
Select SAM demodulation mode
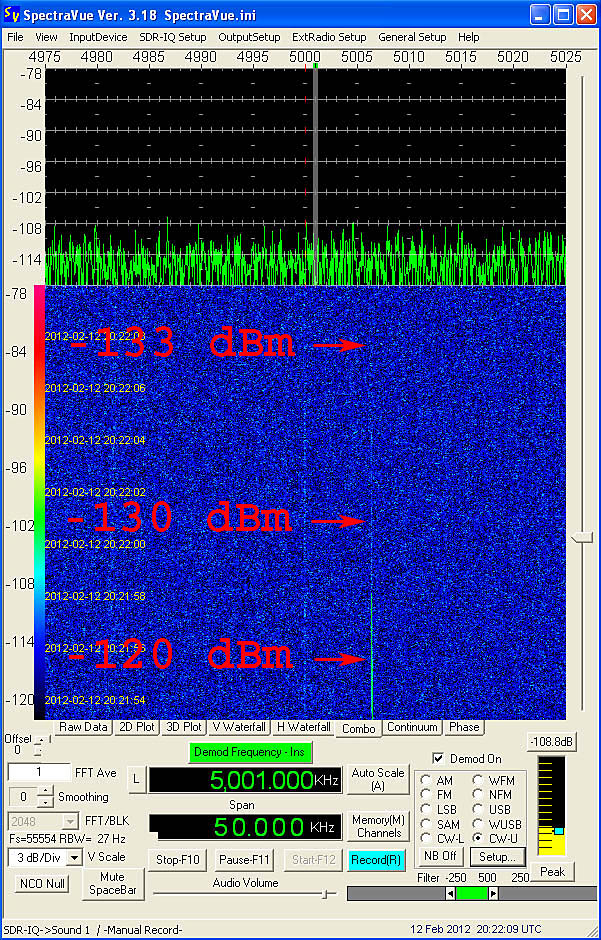click(425, 824)
